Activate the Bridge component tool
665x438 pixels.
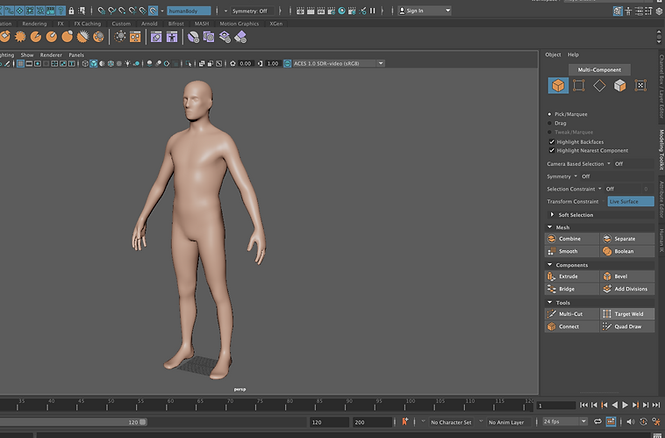pyautogui.click(x=572, y=289)
